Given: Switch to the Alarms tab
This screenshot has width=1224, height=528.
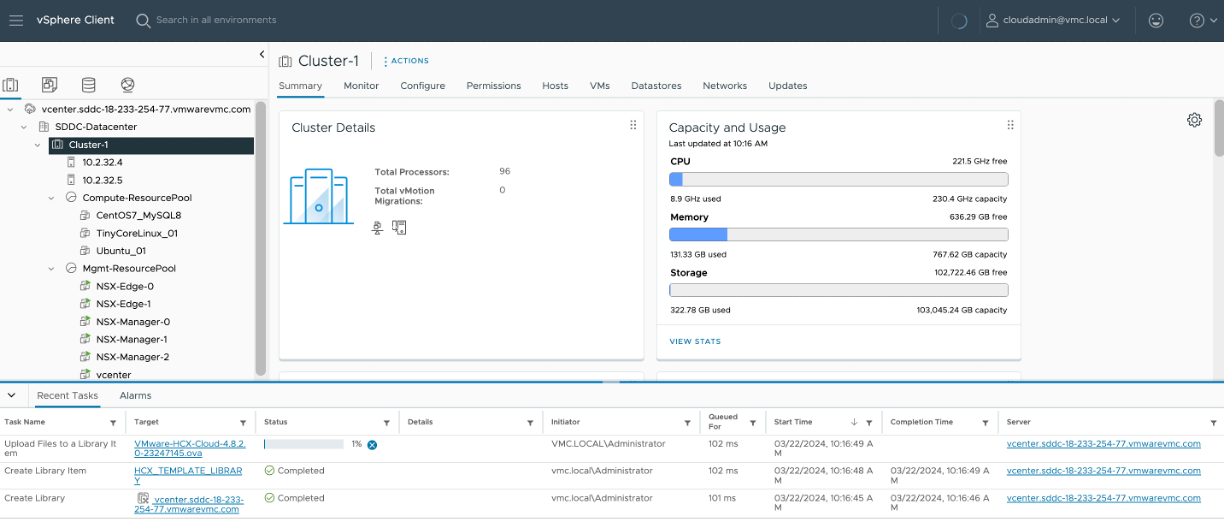Looking at the screenshot, I should tap(136, 396).
